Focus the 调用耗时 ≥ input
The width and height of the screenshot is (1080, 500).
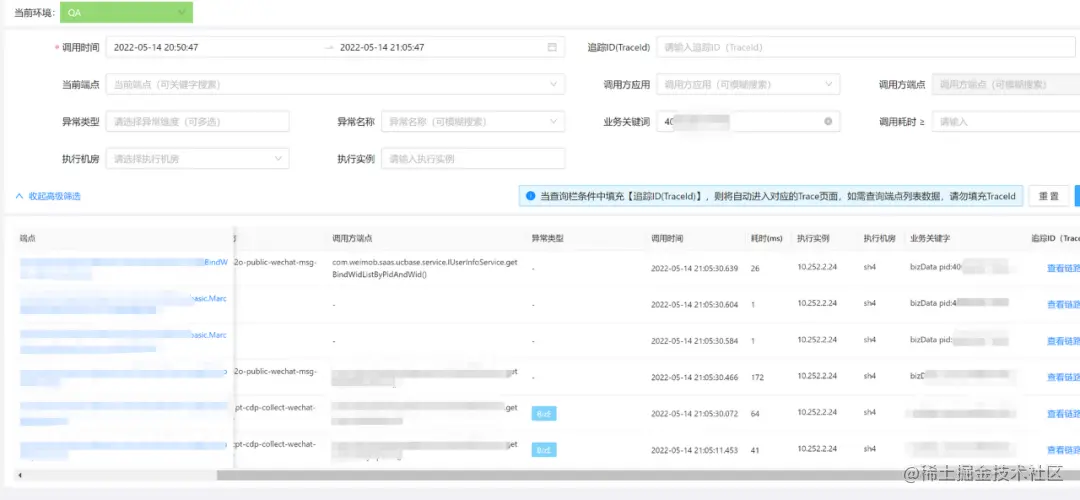1006,121
